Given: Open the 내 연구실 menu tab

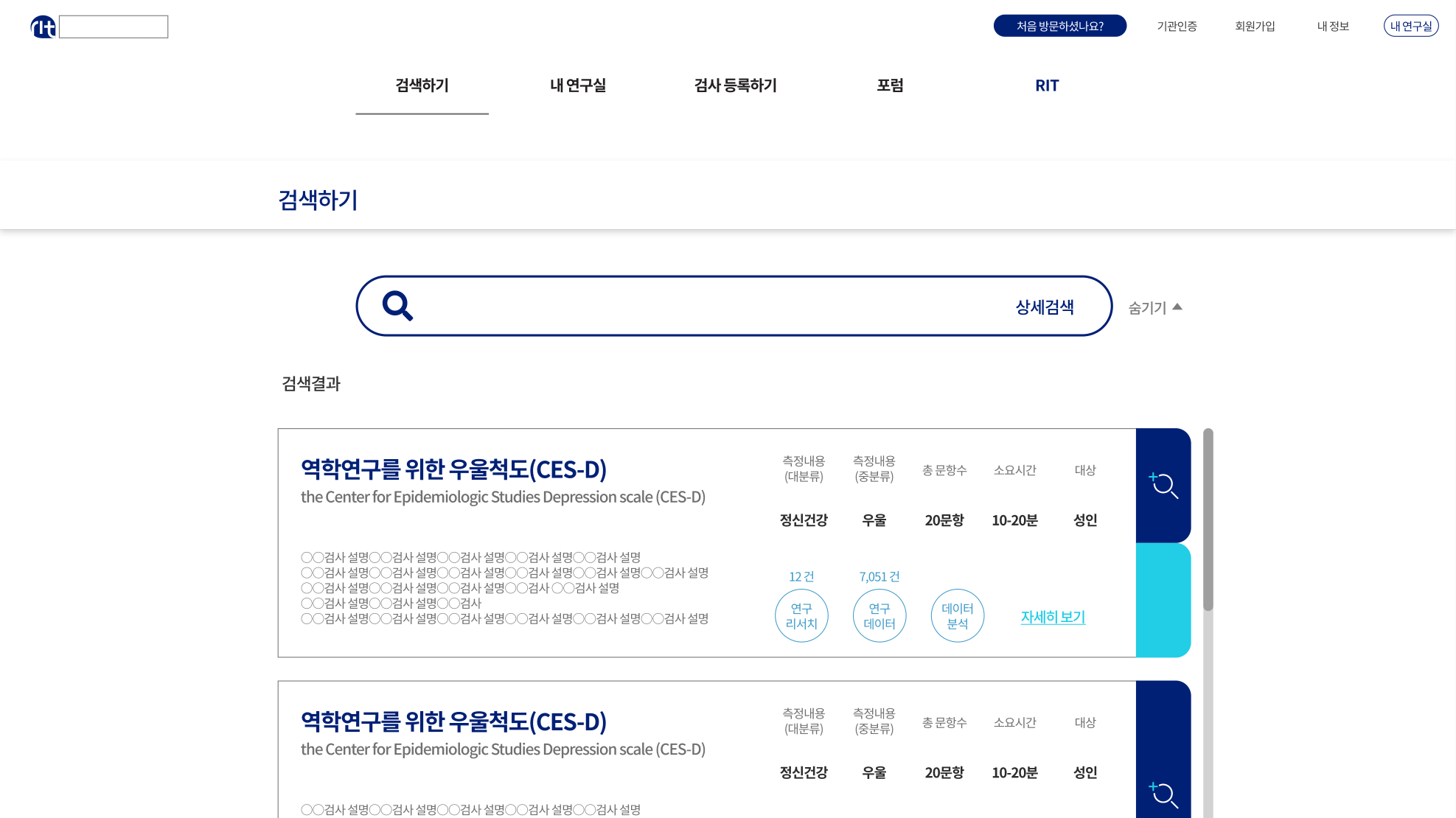Looking at the screenshot, I should pyautogui.click(x=578, y=85).
